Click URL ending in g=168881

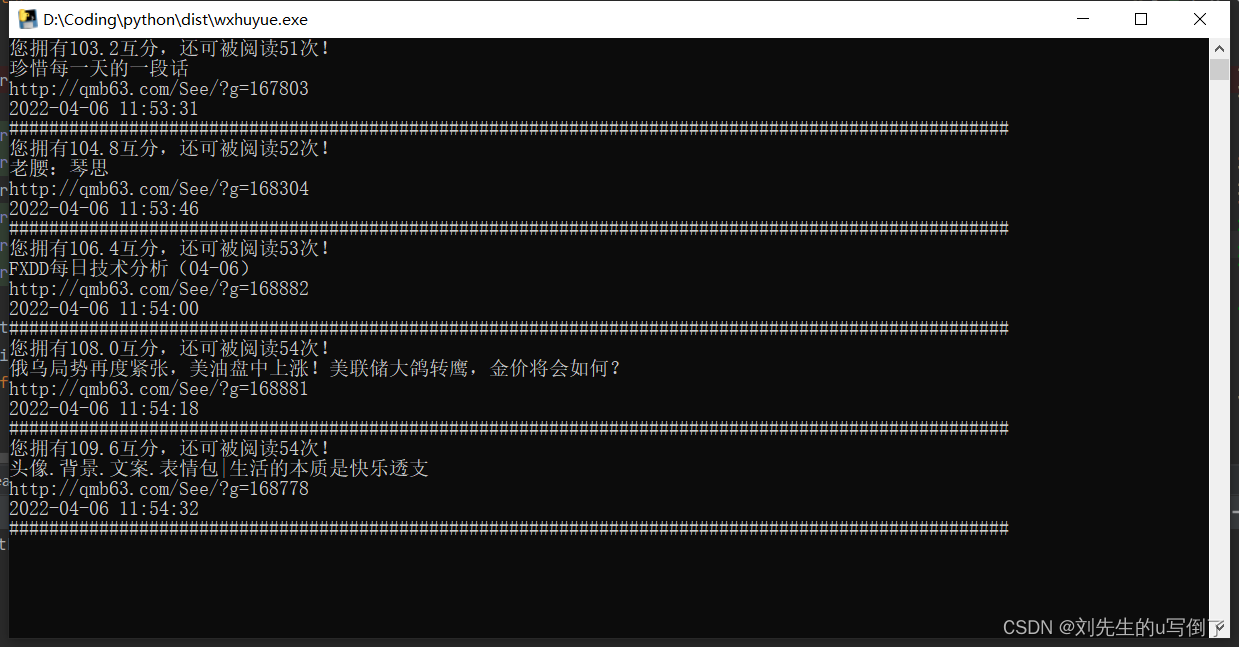(159, 389)
